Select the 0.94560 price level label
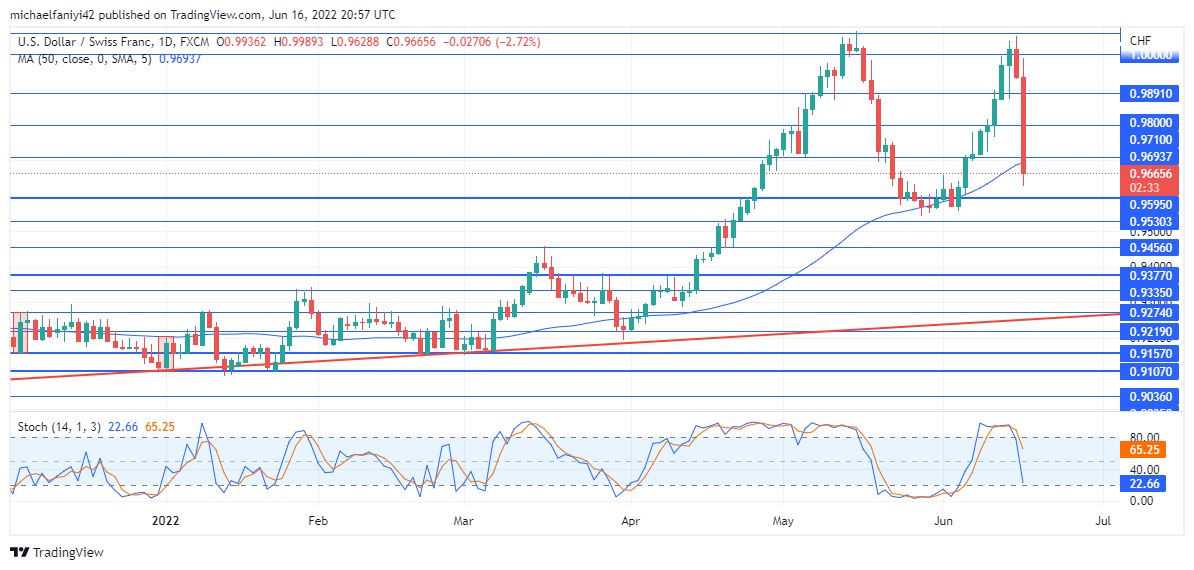The height and width of the screenshot is (570, 1194). tap(1152, 247)
